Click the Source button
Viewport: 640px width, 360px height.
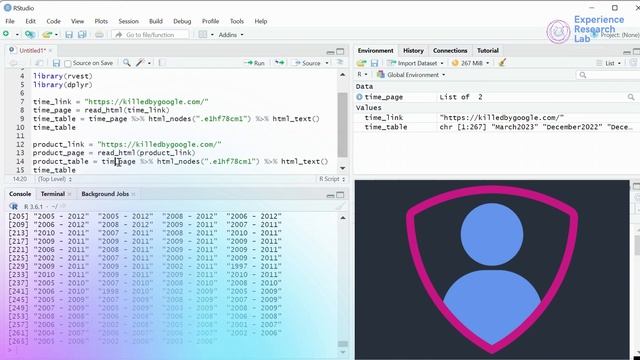(308, 63)
